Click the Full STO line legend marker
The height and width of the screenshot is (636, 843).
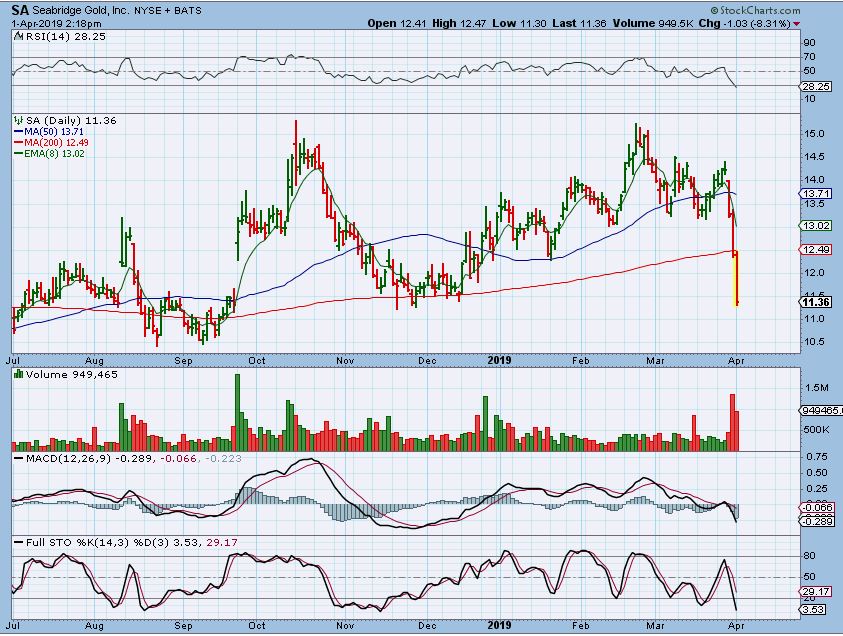[17, 542]
